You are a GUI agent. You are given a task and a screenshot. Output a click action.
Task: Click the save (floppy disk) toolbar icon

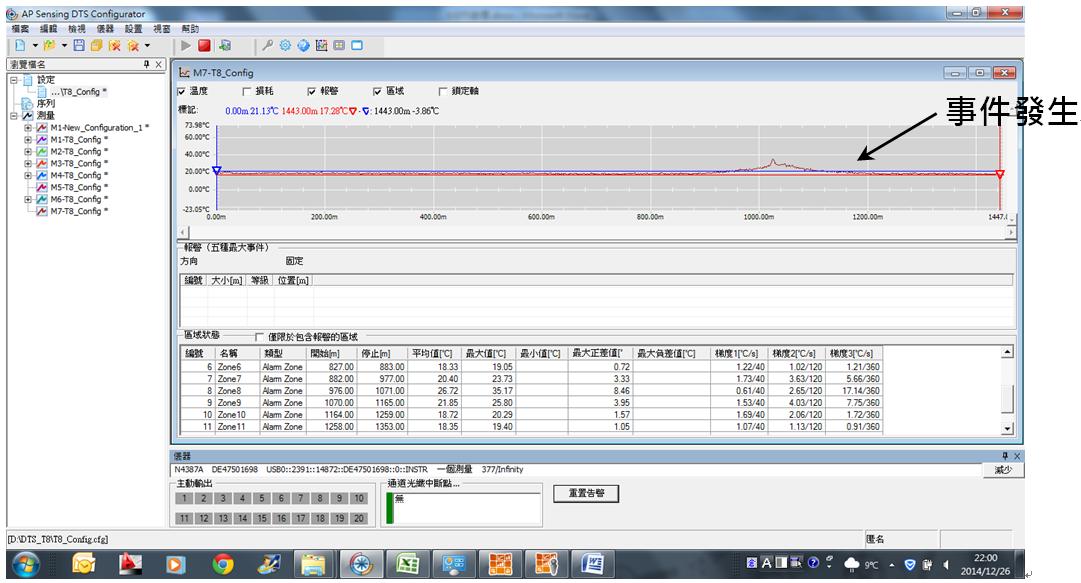[x=79, y=46]
